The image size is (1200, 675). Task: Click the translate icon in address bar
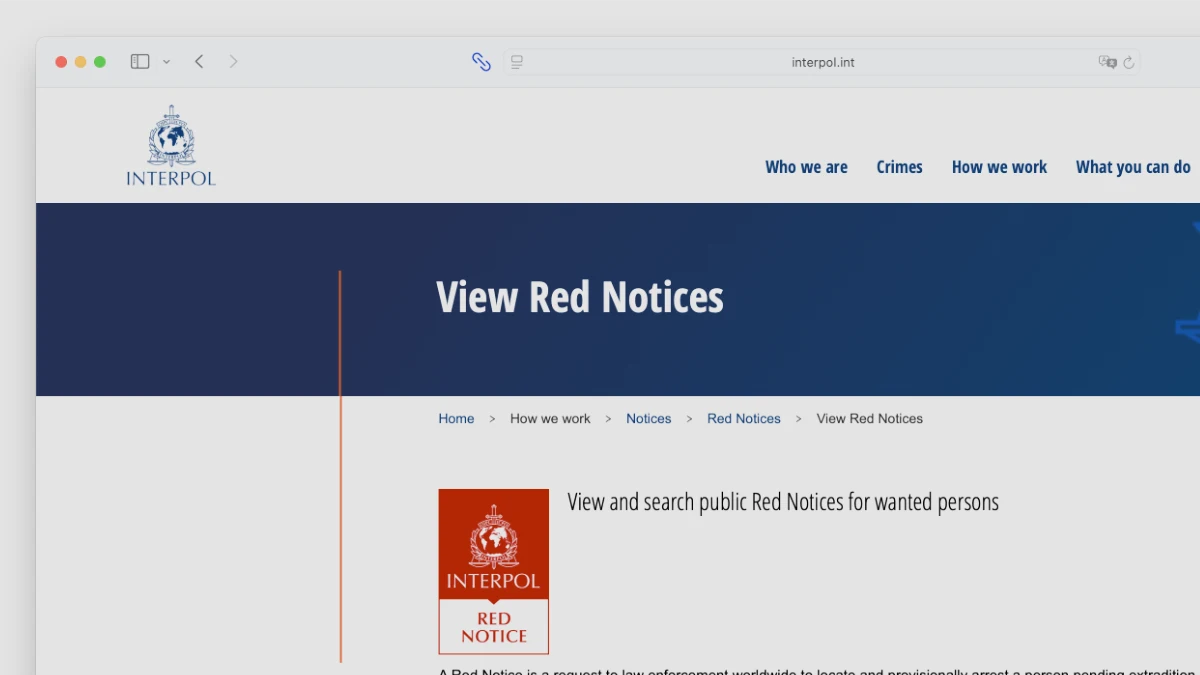pyautogui.click(x=1107, y=62)
